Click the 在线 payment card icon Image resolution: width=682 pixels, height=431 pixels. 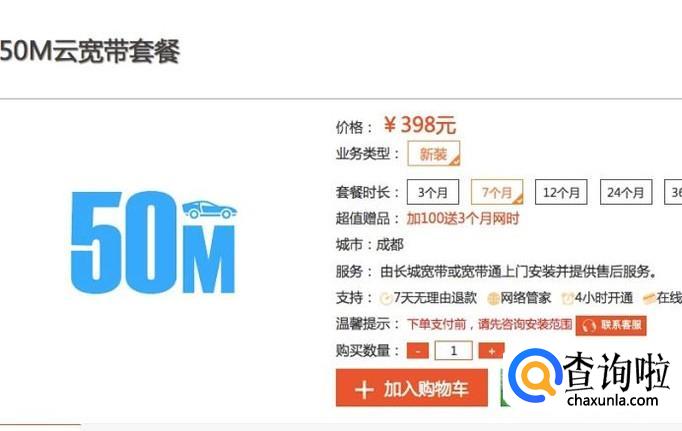(649, 299)
